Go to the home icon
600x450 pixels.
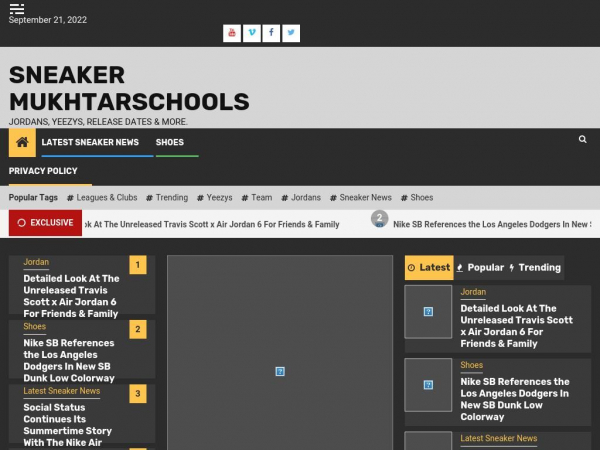coord(22,143)
